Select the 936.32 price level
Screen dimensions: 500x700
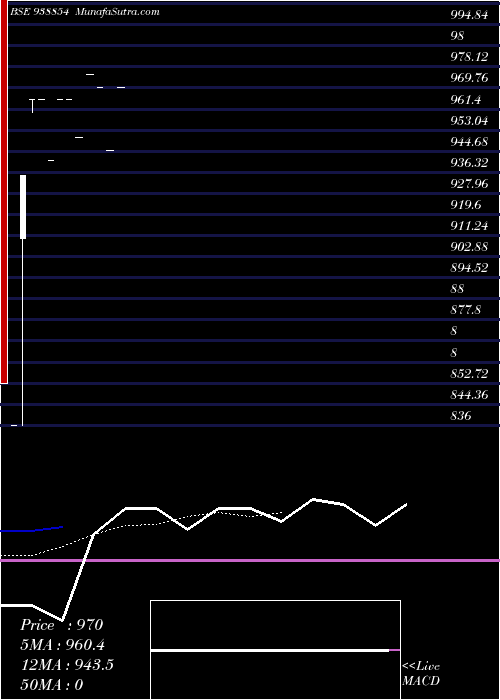pos(469,163)
